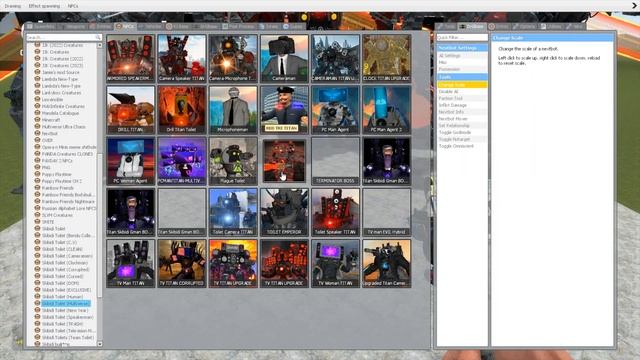Open the NPCs menu in top bar
The height and width of the screenshot is (360, 640).
point(73,6)
